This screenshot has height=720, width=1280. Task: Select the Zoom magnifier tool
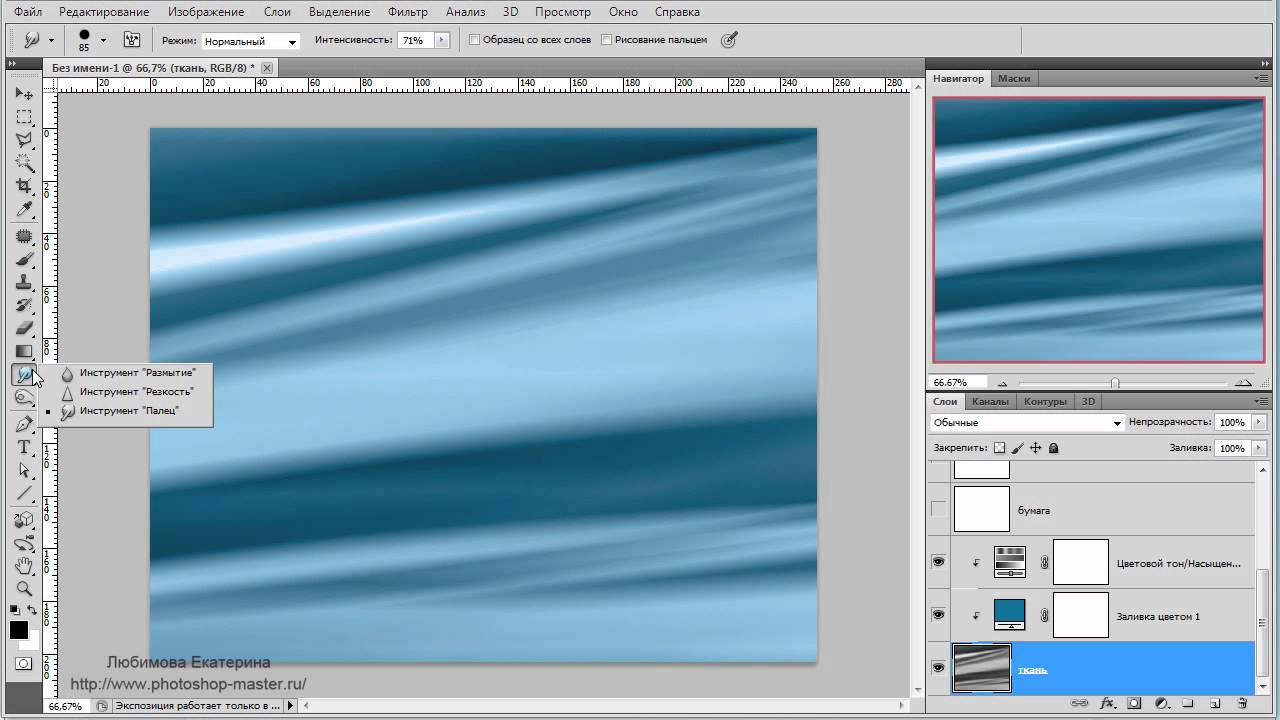[24, 589]
